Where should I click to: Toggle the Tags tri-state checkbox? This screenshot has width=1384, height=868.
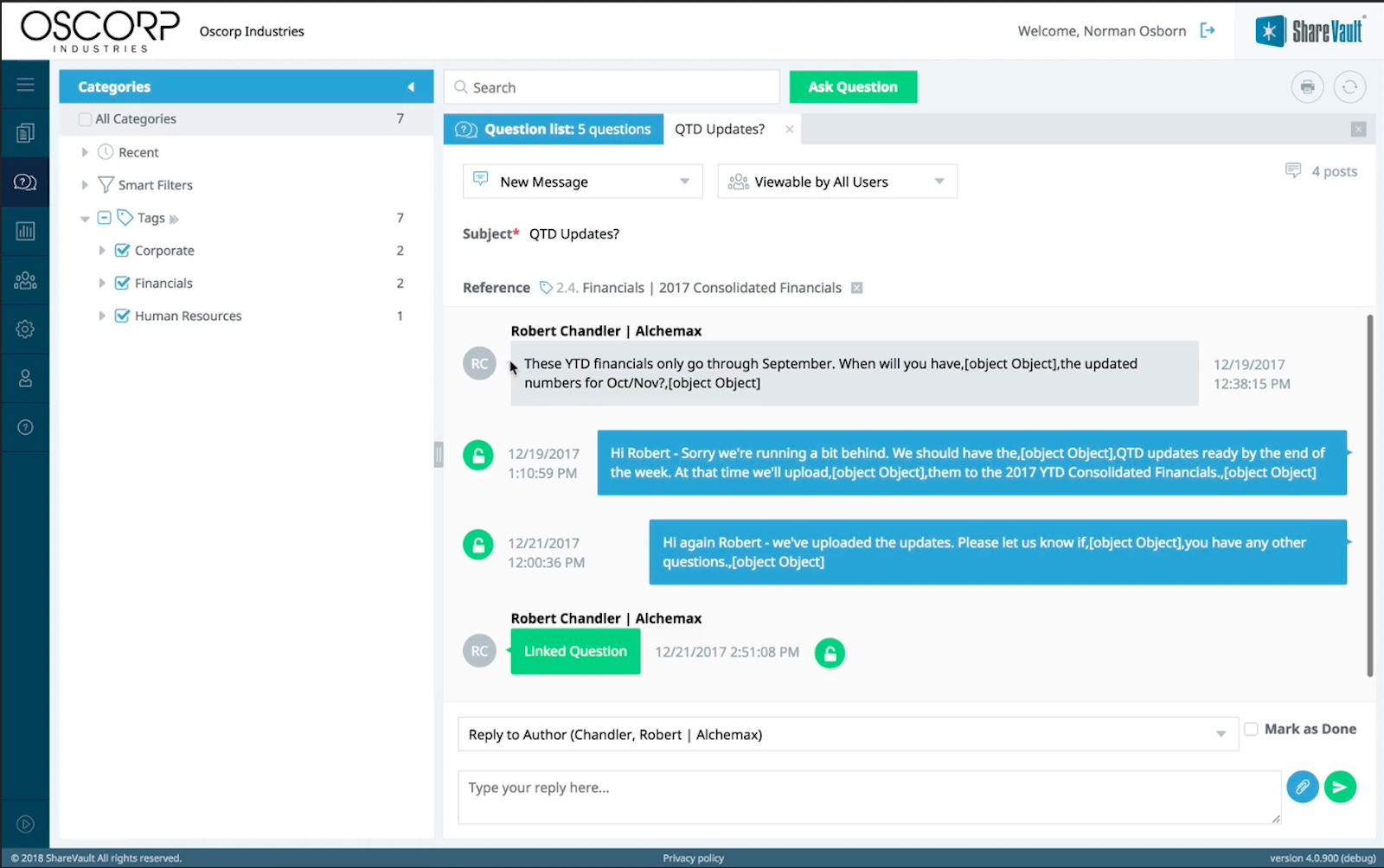point(104,218)
